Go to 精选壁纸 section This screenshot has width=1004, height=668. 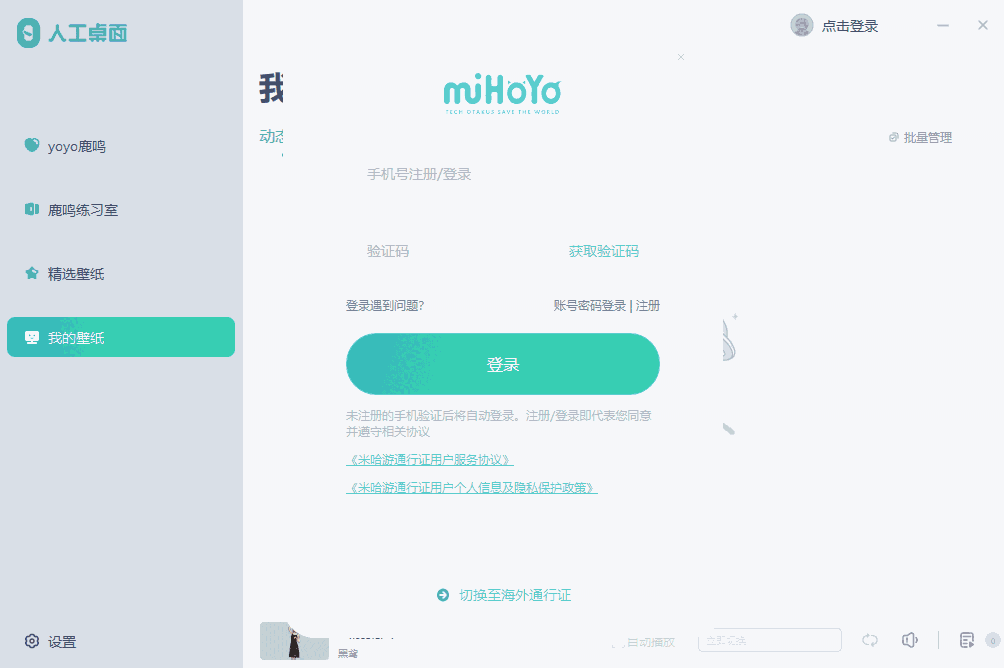tap(121, 274)
